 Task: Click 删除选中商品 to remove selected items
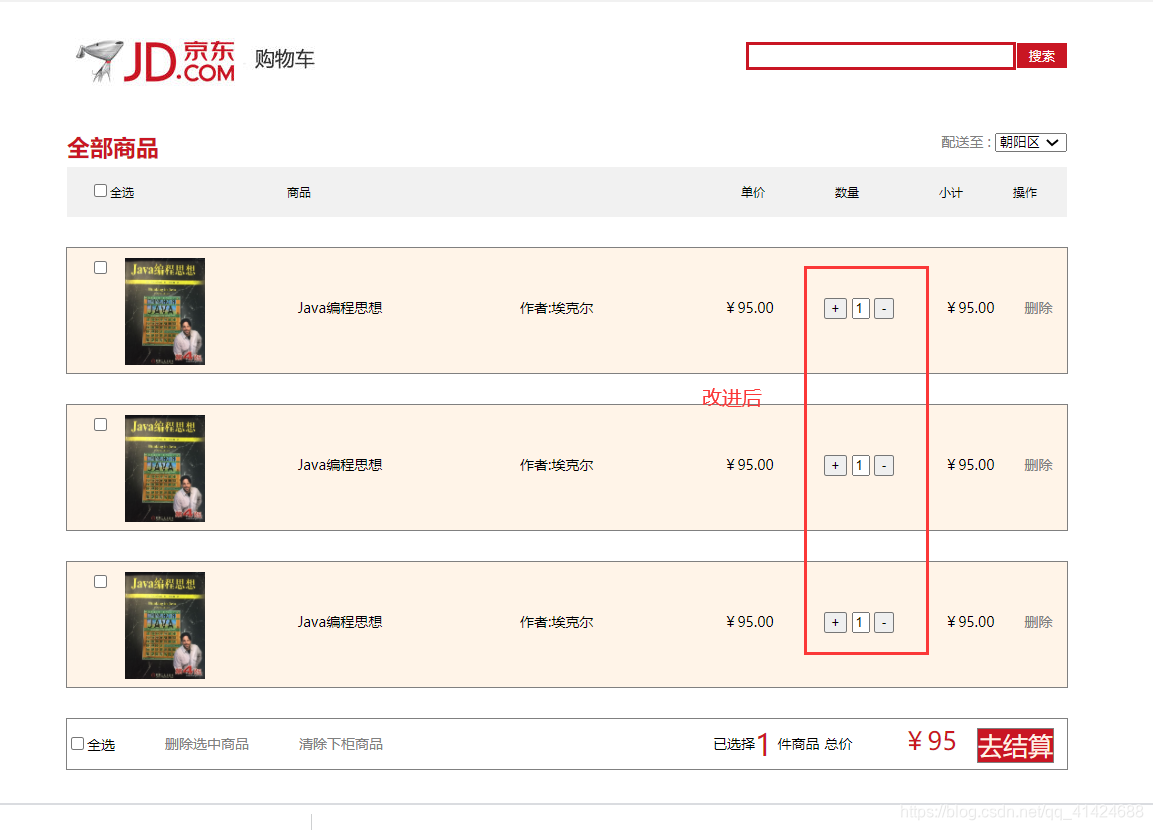207,744
